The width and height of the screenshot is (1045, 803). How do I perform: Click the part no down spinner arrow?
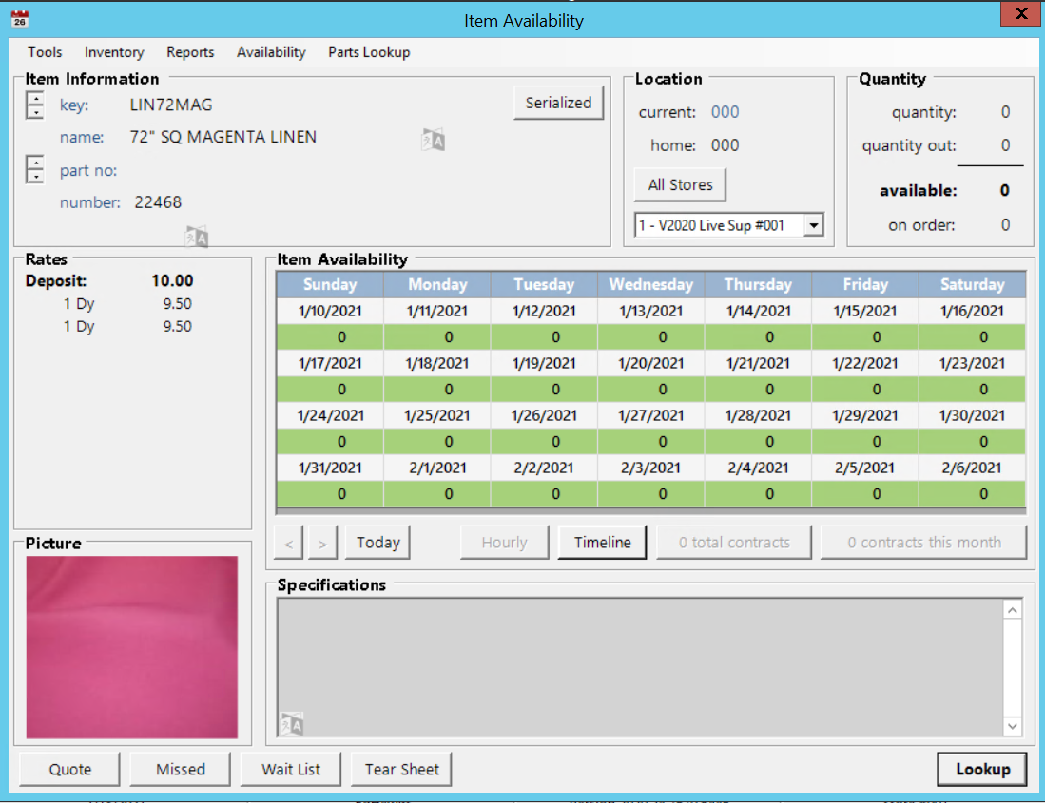click(x=35, y=177)
